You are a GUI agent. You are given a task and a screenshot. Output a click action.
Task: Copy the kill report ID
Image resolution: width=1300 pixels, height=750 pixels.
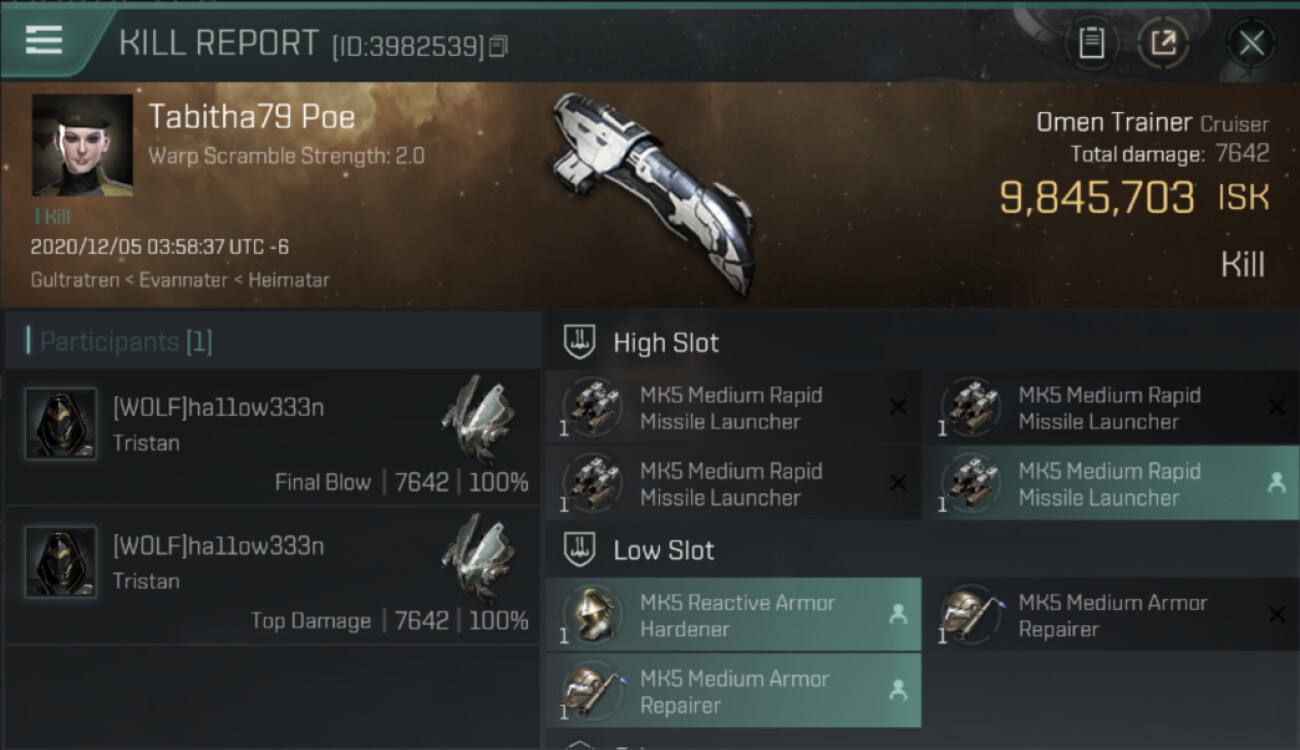tap(498, 46)
